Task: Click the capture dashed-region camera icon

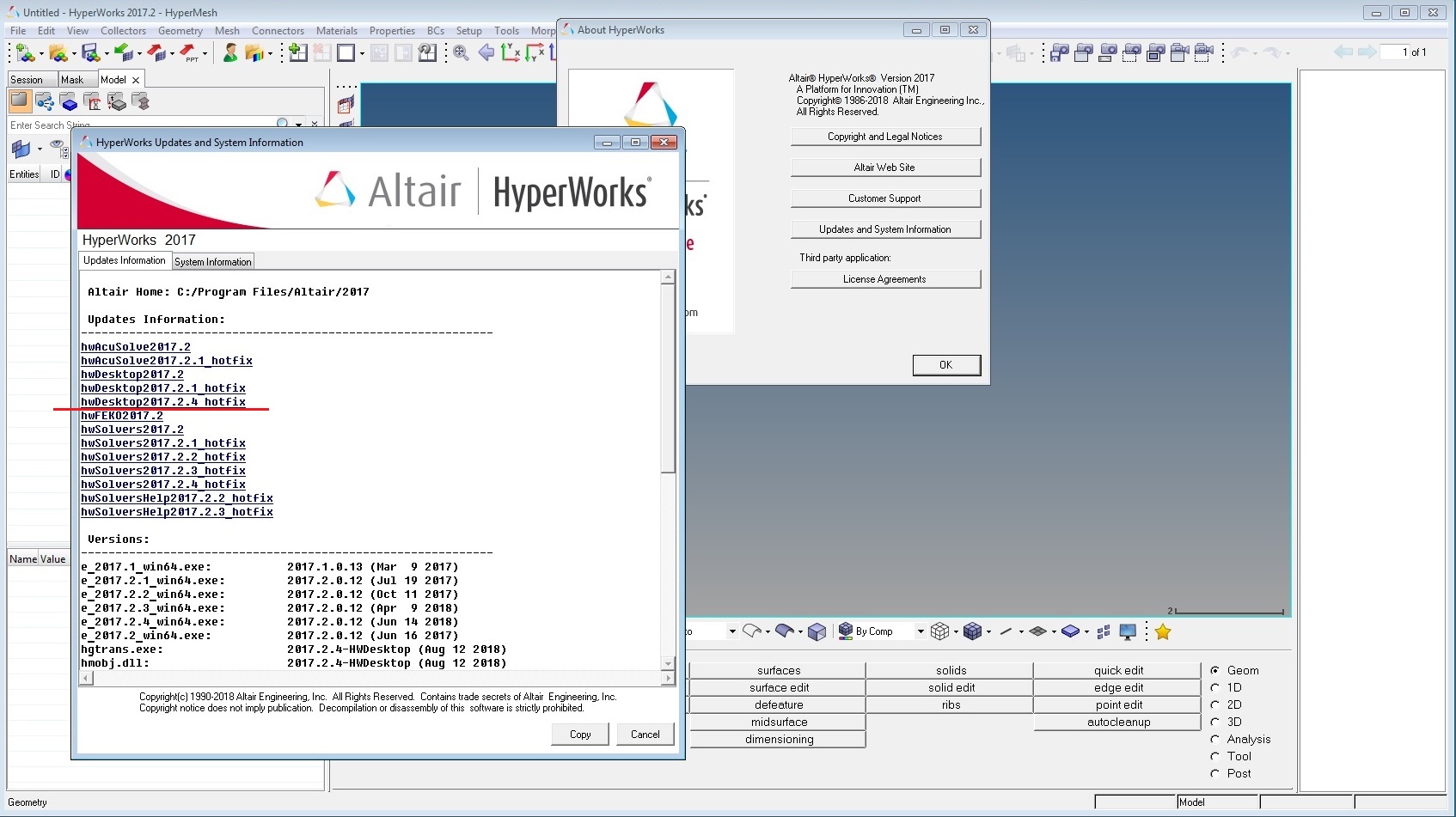Action: pos(1132,53)
